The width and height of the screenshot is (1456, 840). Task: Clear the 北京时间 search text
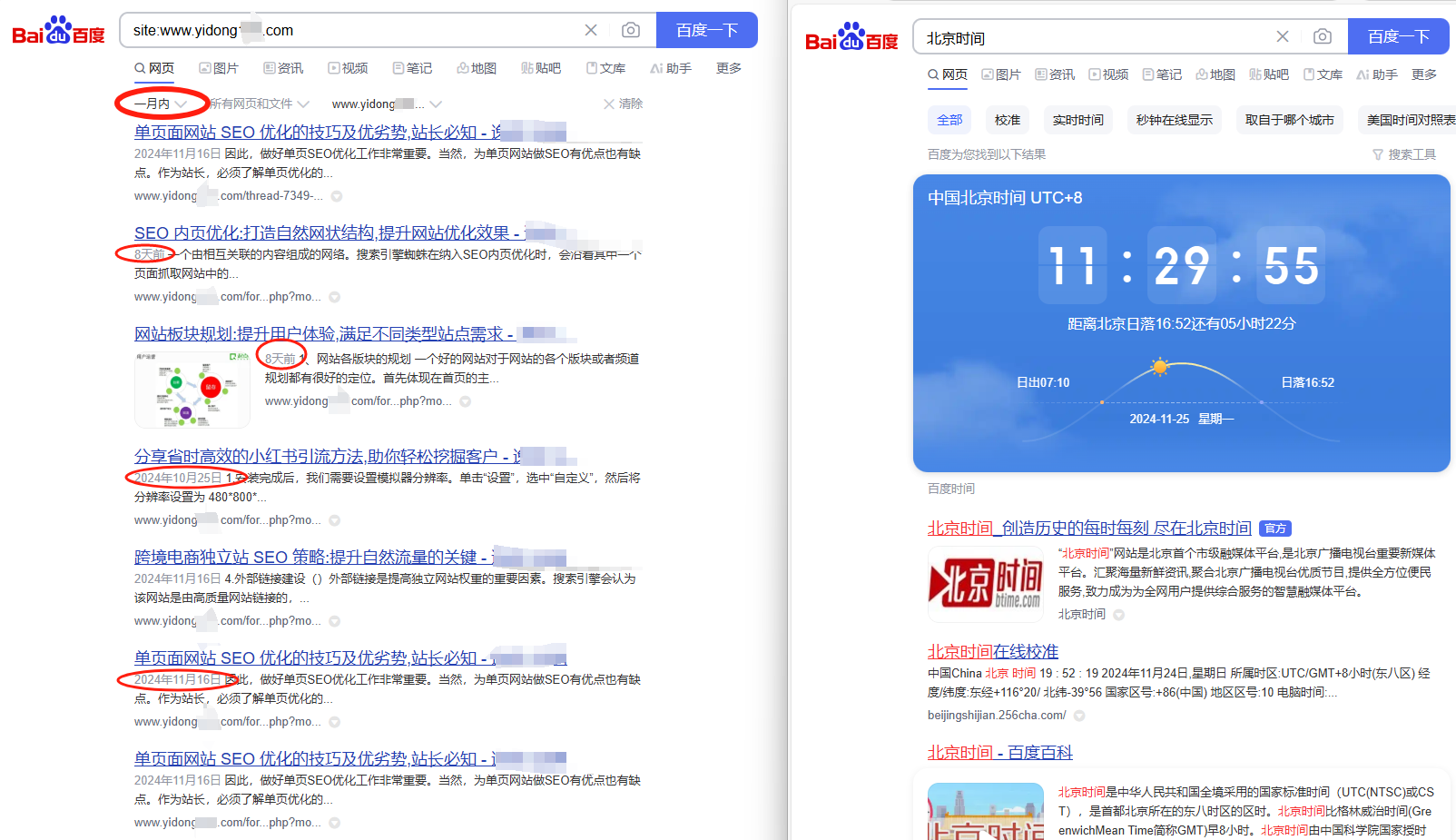[x=1283, y=36]
